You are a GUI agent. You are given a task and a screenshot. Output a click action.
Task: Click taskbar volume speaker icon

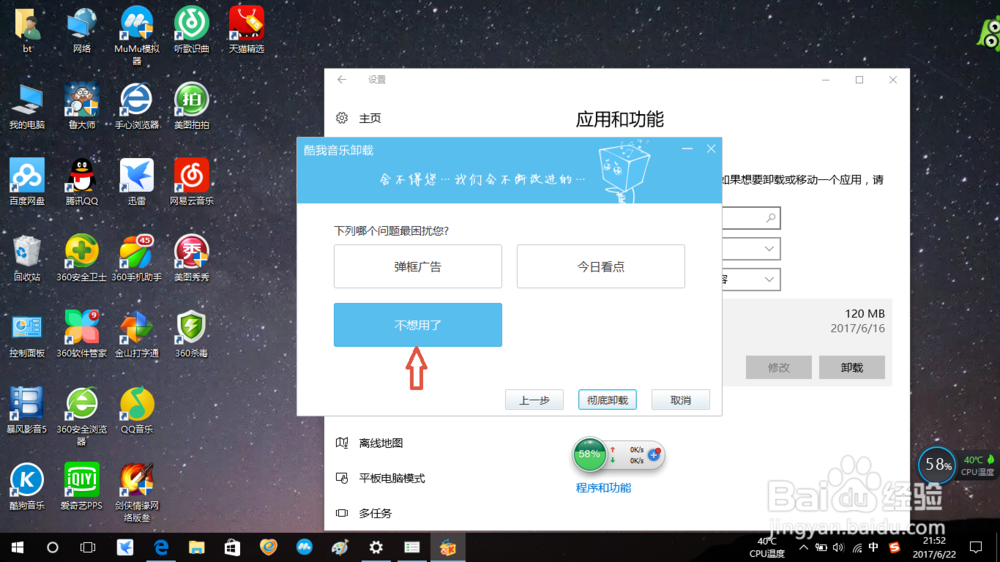pos(838,547)
